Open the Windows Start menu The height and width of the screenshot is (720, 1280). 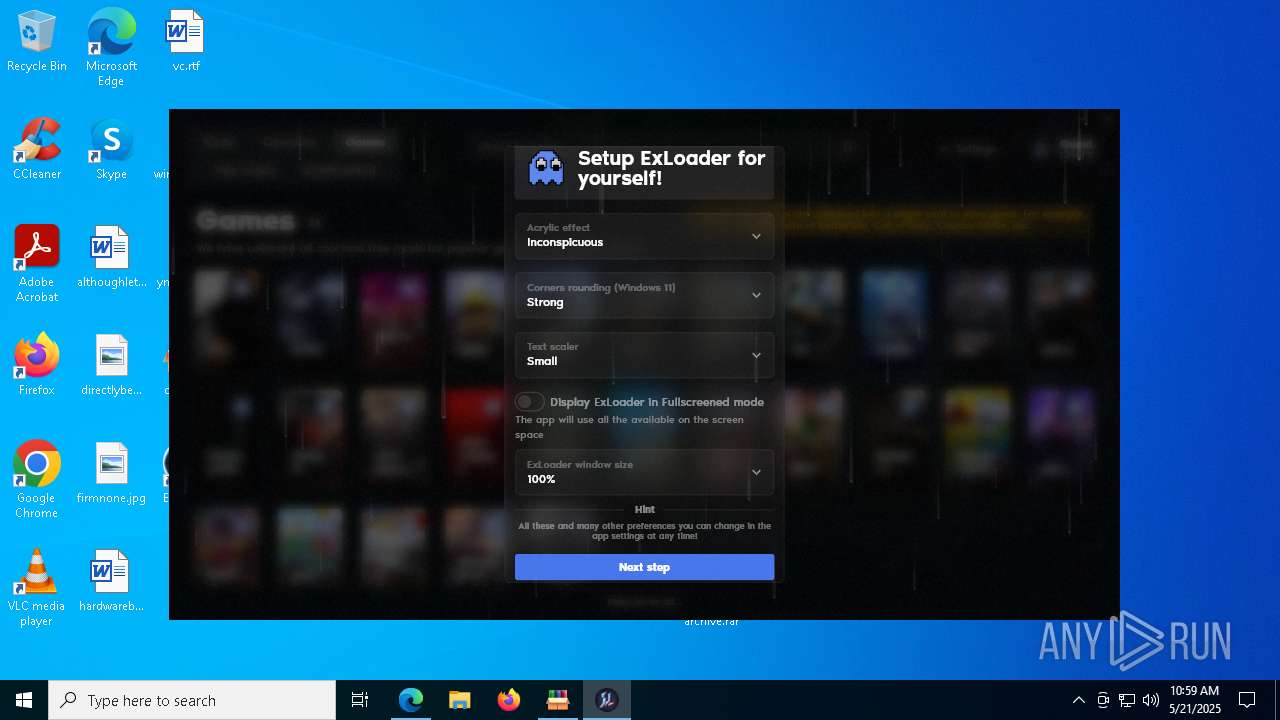point(24,700)
